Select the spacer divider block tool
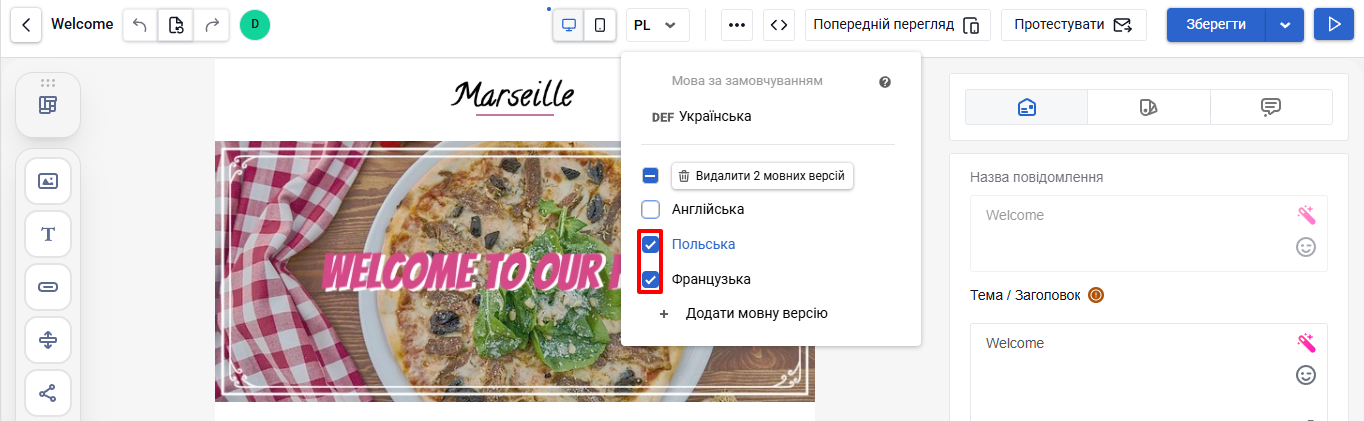Screen dimensions: 1364x421 click(48, 340)
